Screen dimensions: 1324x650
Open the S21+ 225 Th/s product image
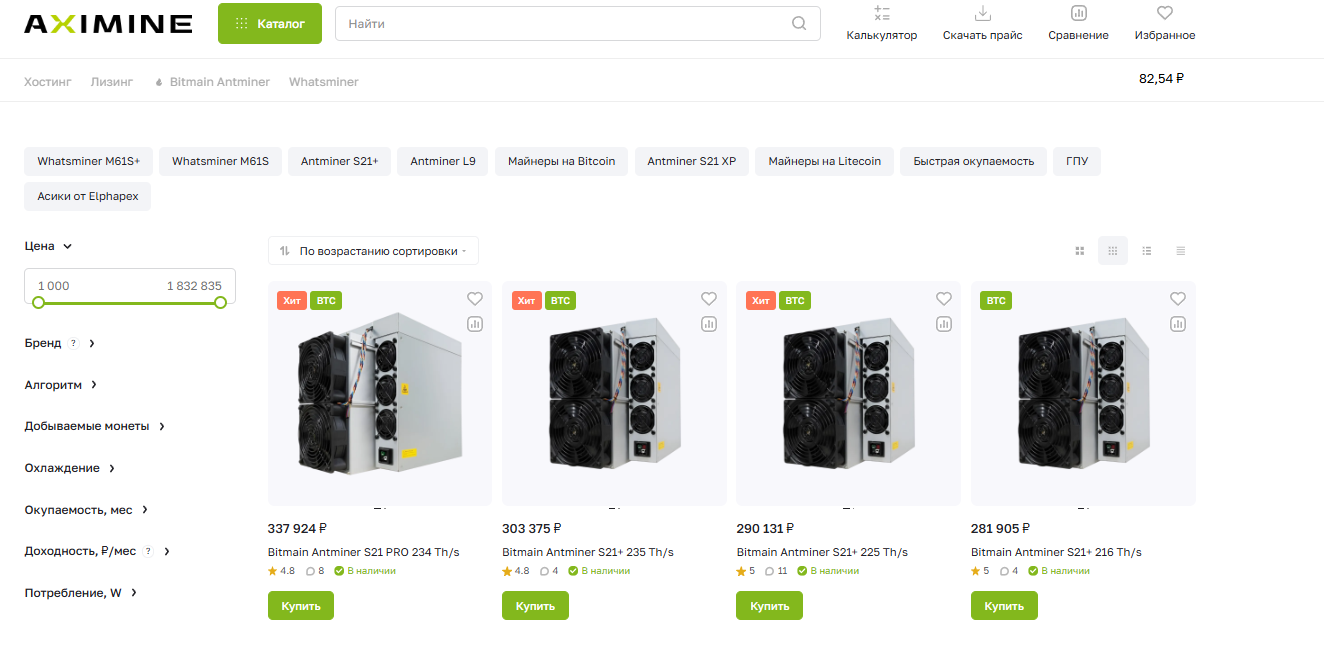[x=849, y=394]
